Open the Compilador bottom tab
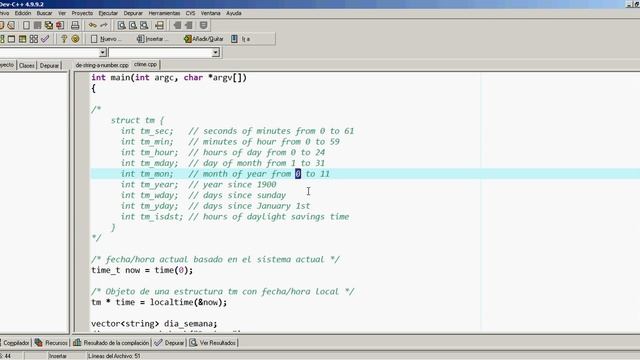 [x=15, y=343]
